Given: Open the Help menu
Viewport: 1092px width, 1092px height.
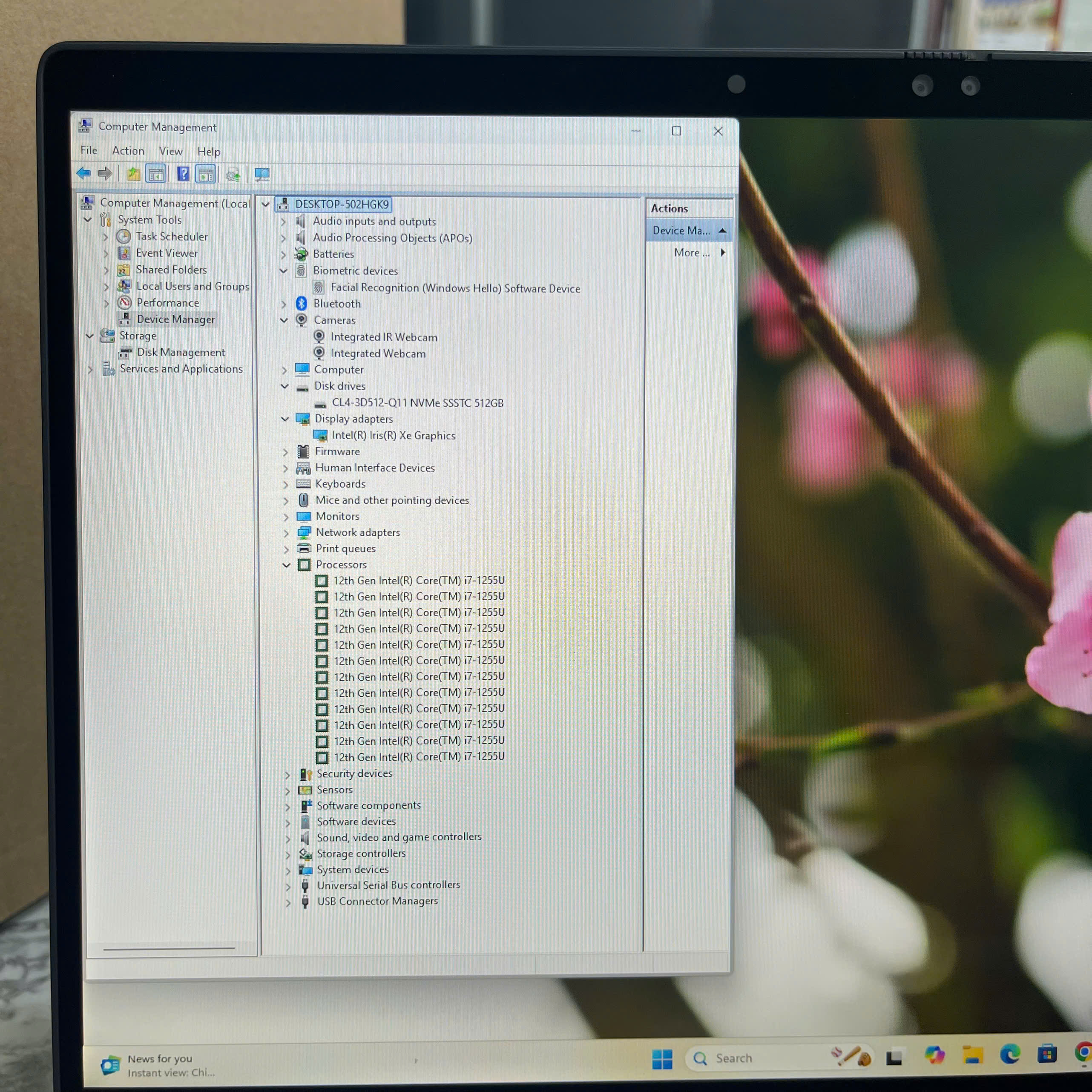Looking at the screenshot, I should [x=209, y=152].
